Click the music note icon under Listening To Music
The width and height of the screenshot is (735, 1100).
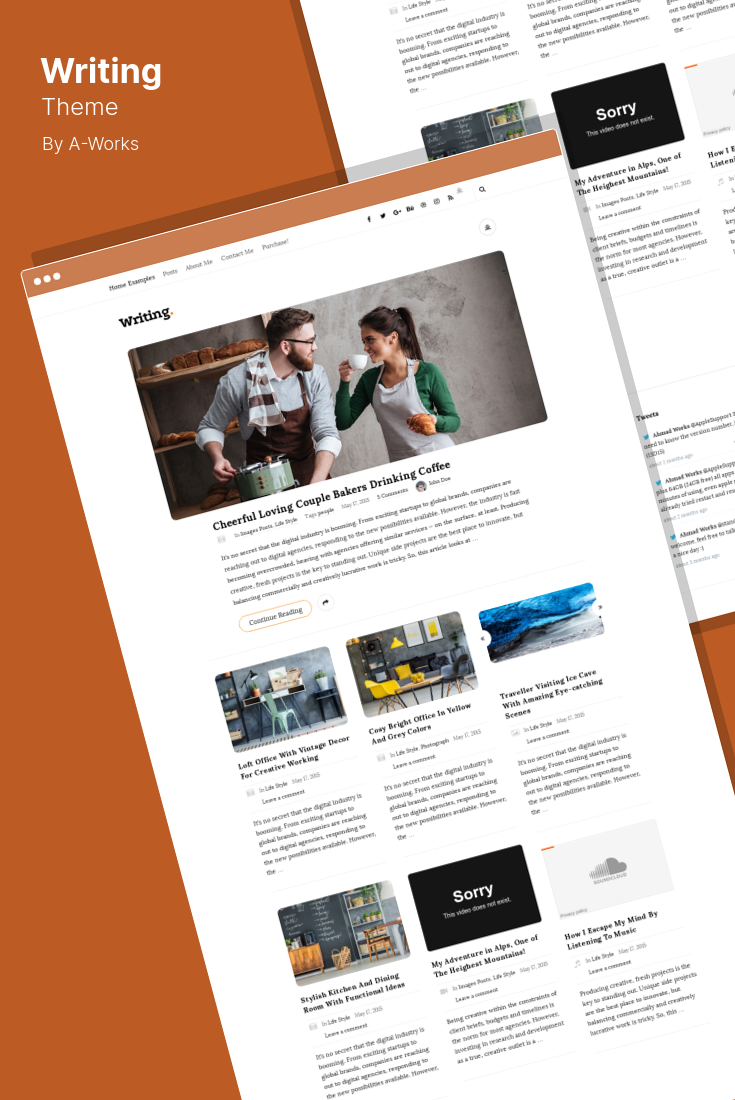[x=578, y=963]
